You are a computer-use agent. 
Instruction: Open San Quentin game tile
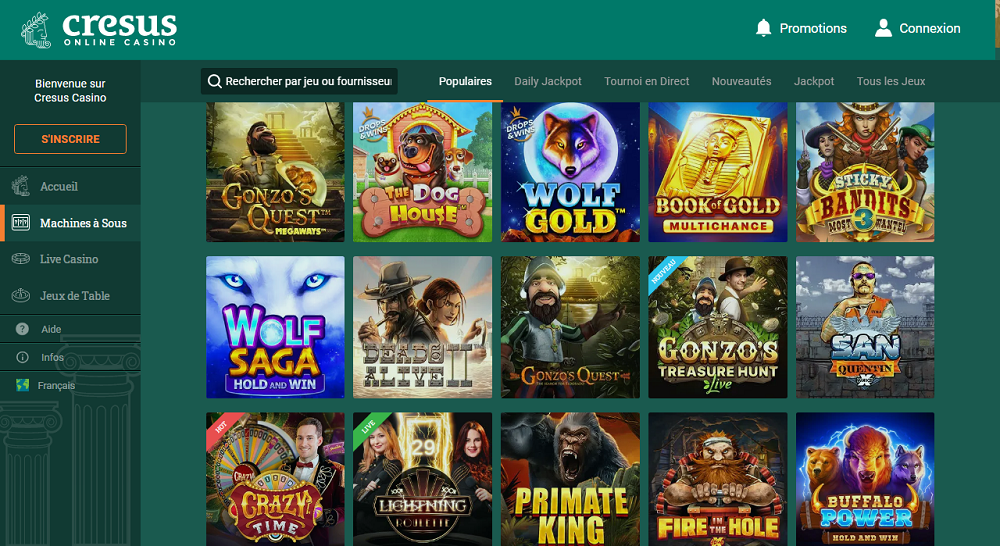click(865, 327)
